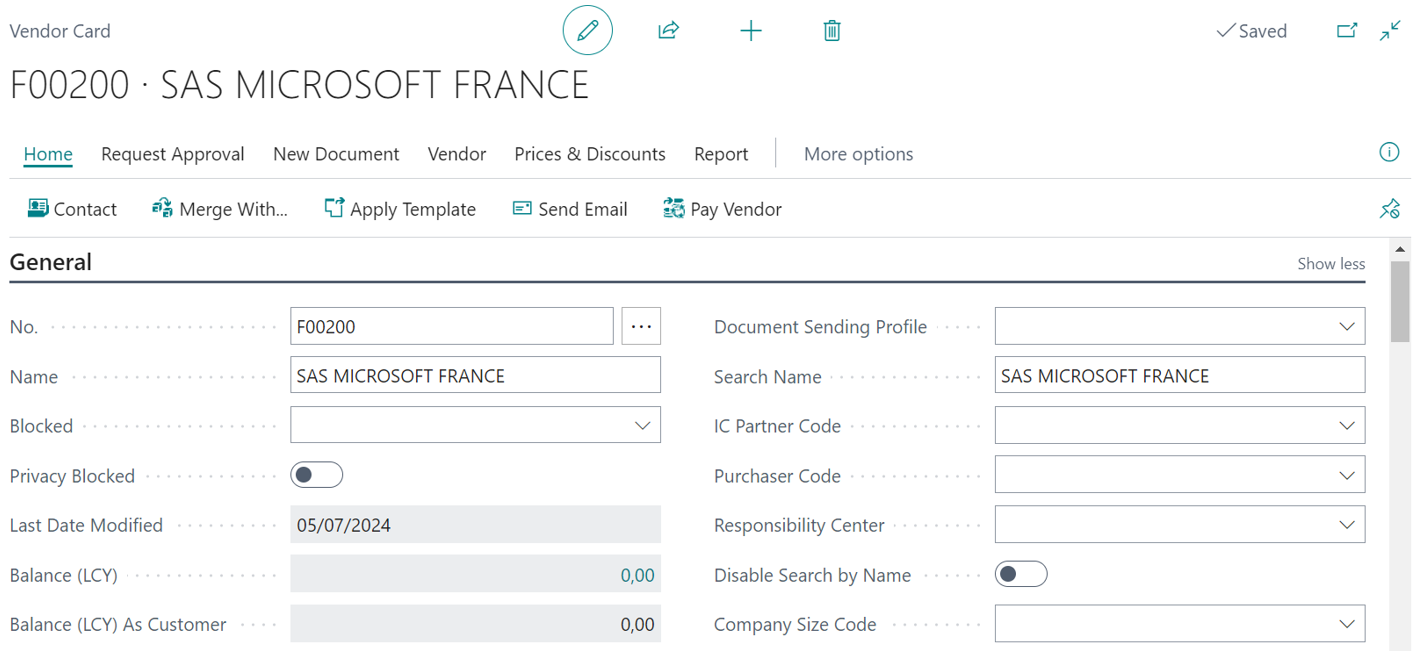This screenshot has height=651, width=1417.
Task: Create new vendor with plus icon
Action: coord(750,31)
